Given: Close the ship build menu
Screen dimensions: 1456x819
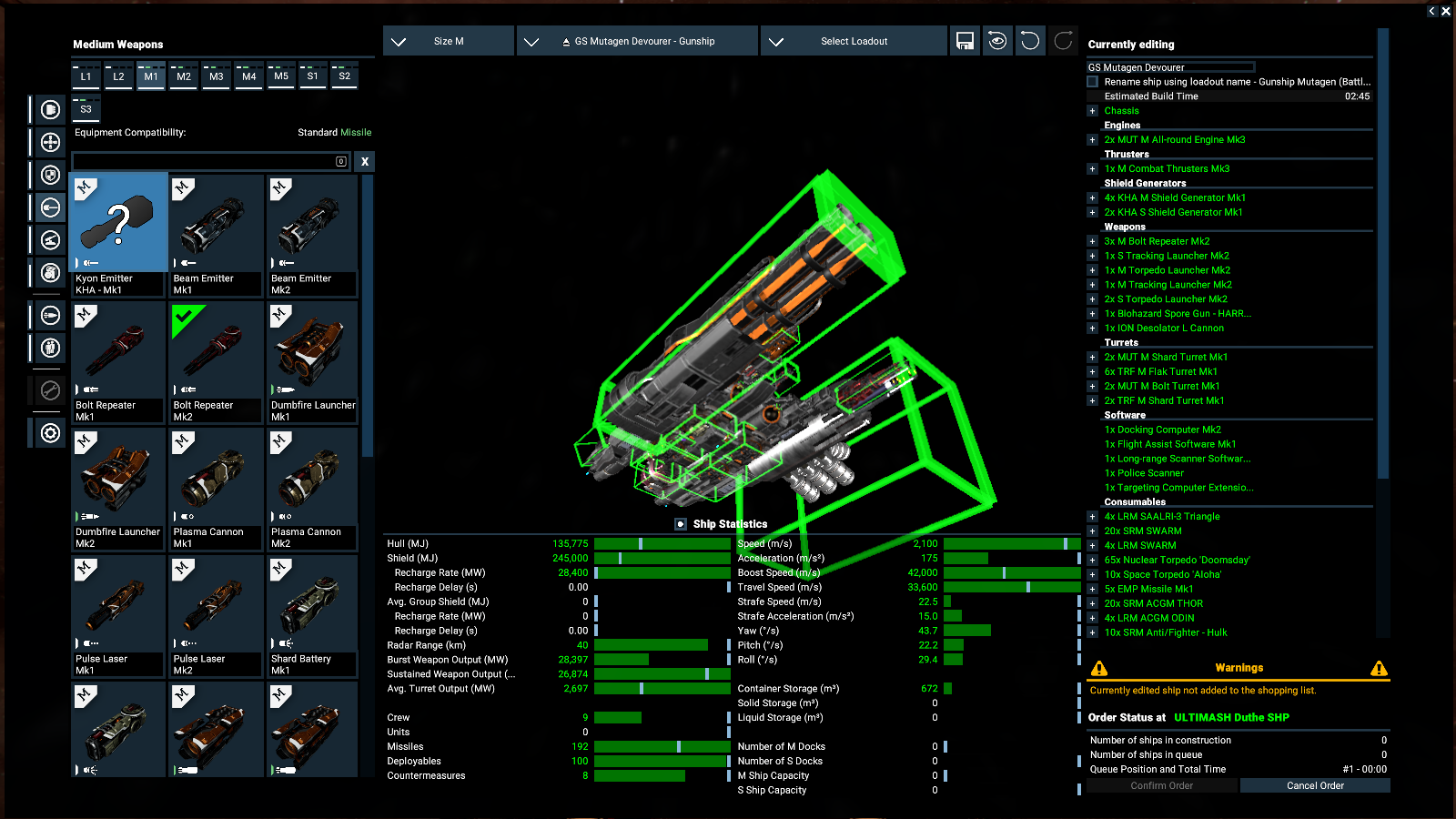Looking at the screenshot, I should tap(1446, 11).
